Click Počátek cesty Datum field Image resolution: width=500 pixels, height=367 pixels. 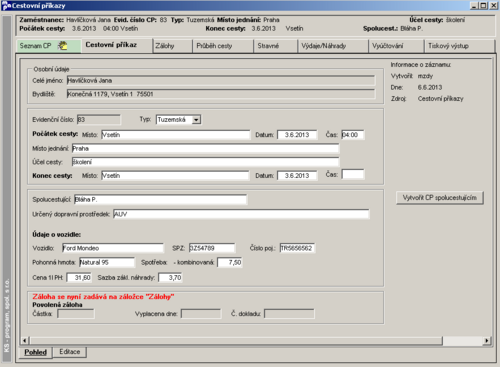[297, 135]
